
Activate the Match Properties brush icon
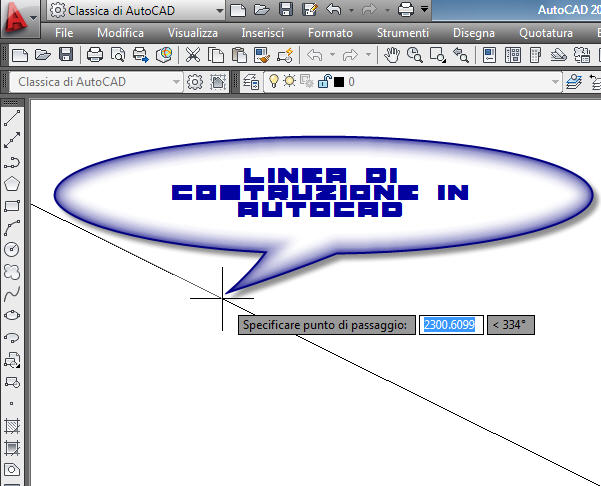pyautogui.click(x=262, y=55)
